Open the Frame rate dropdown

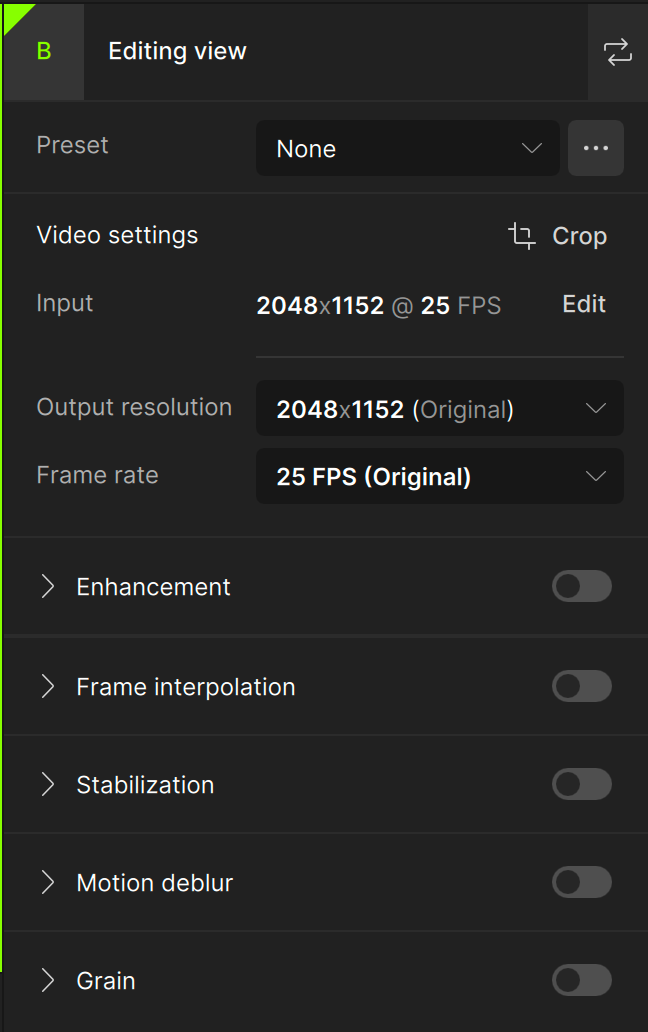440,476
